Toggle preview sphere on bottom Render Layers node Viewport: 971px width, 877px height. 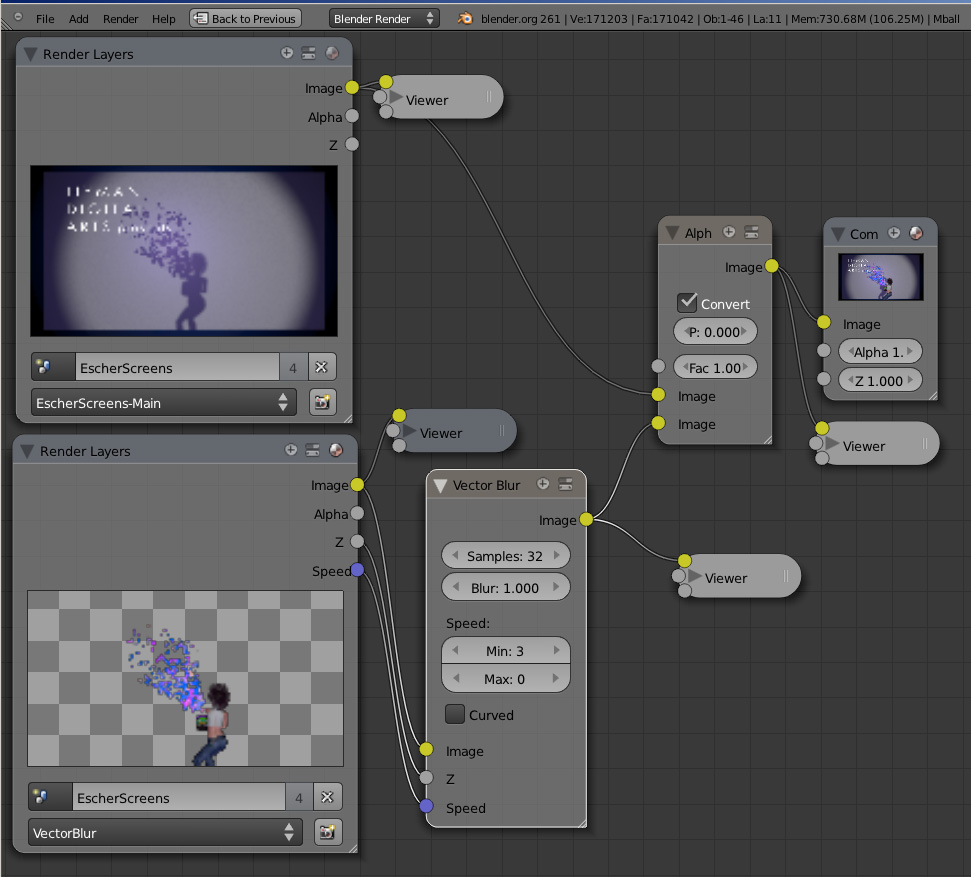335,451
